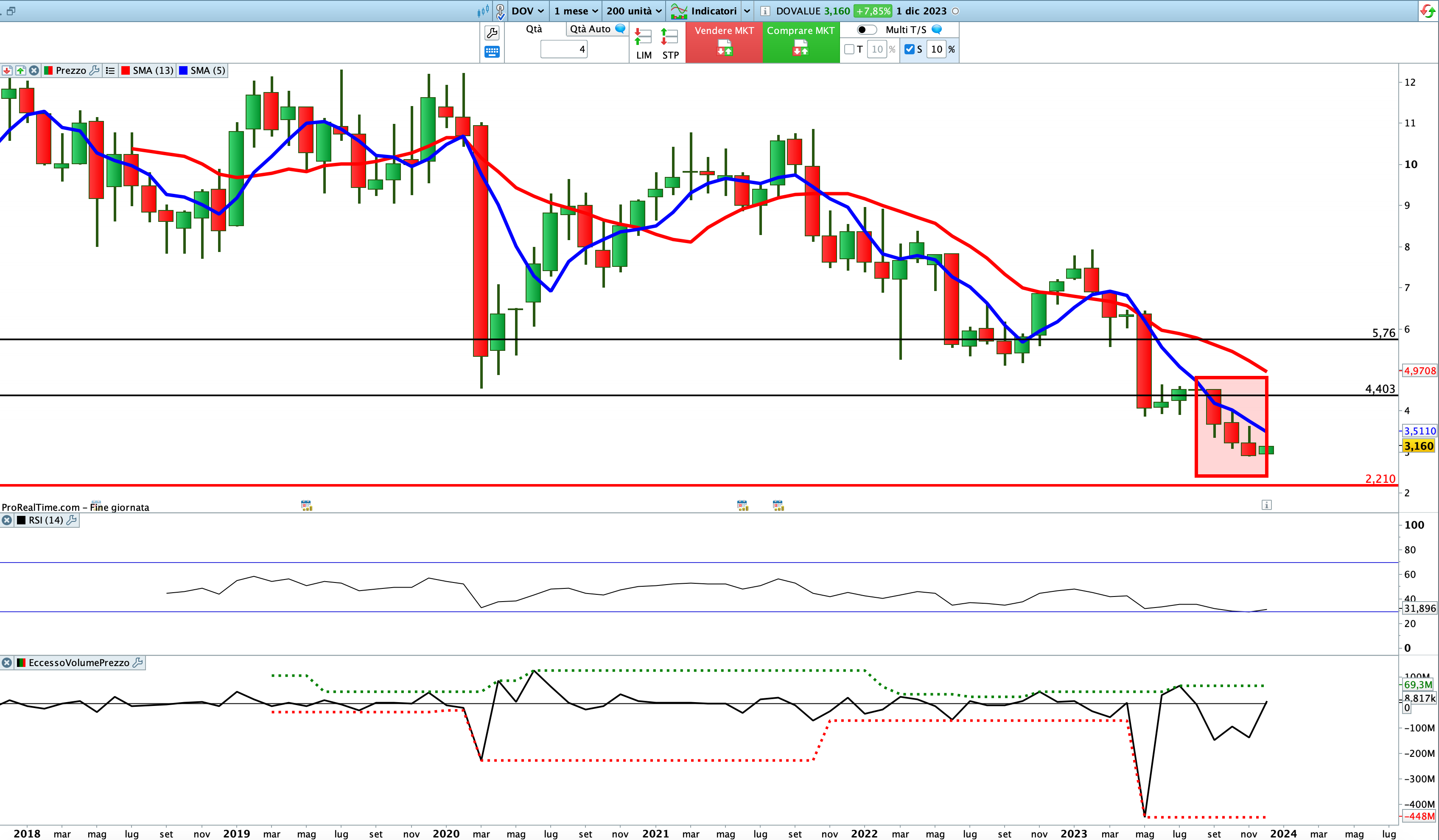Screen dimensions: 1439x840
Task: Click the 4,403 horizontal line label
Action: 1380,389
